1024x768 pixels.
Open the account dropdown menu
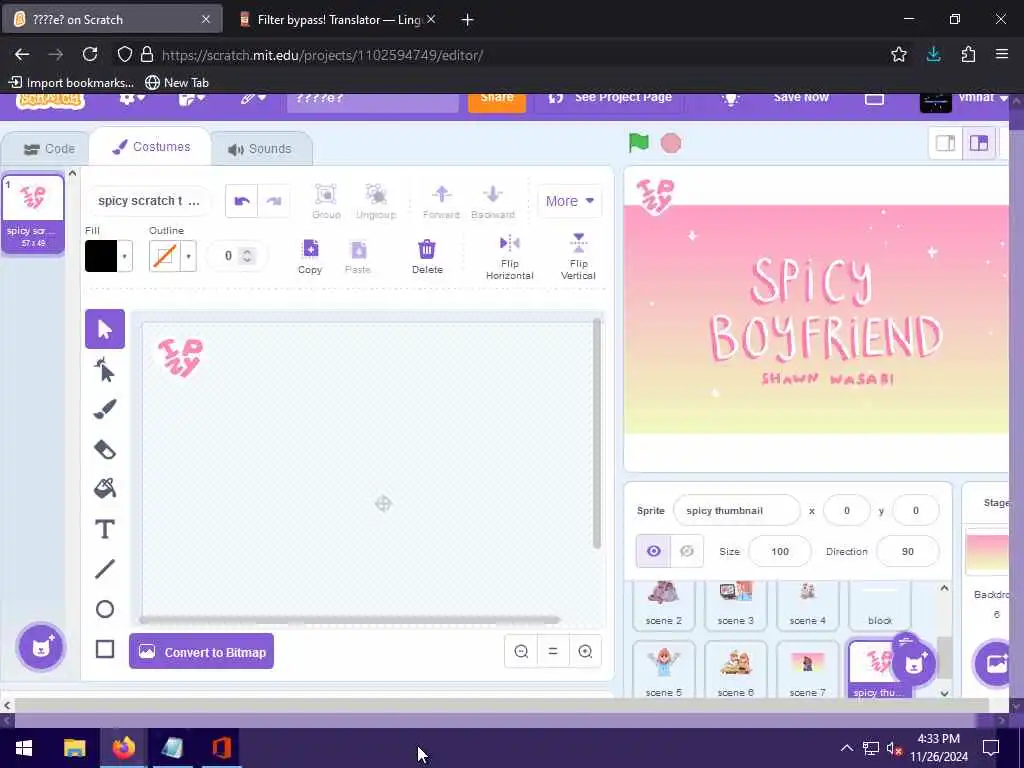pyautogui.click(x=964, y=101)
